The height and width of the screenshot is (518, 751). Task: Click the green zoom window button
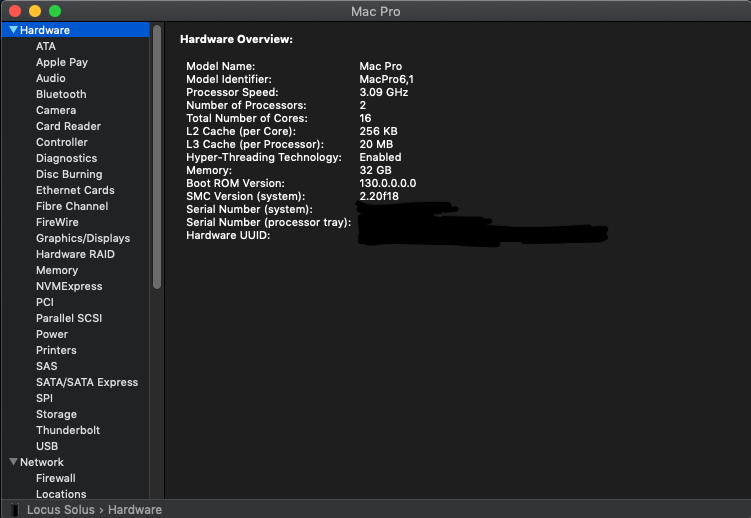point(55,11)
